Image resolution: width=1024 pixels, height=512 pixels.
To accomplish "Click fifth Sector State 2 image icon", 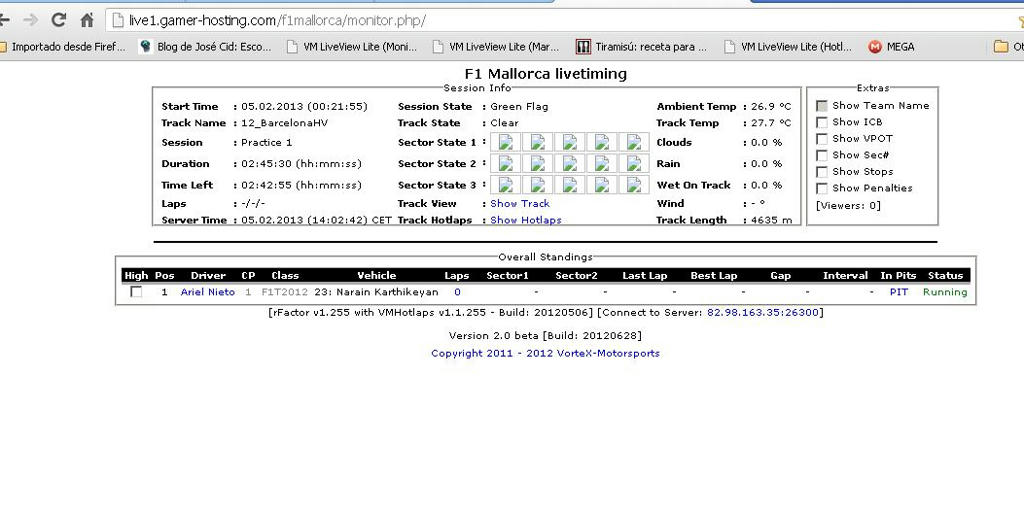I will tap(633, 163).
